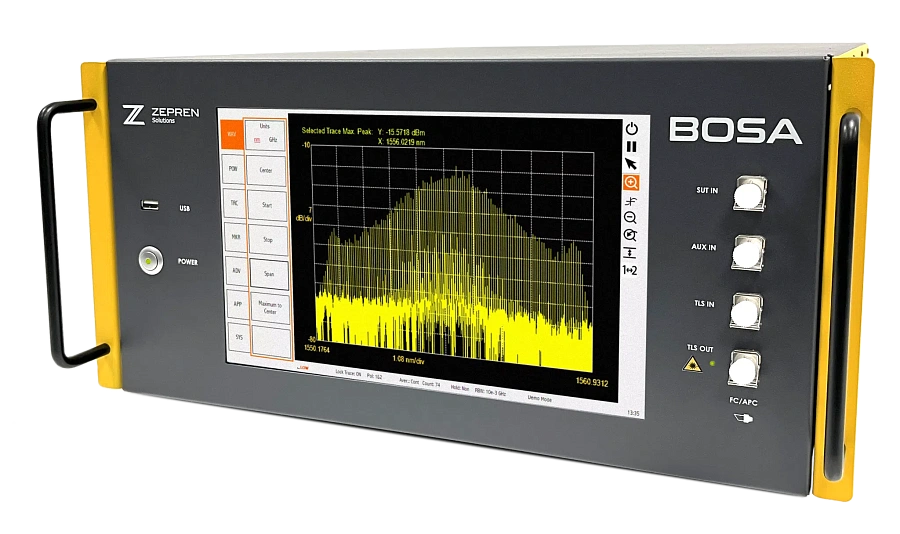This screenshot has height=534, width=900.
Task: Click the X: 1556.0219 nm peak value
Action: click(401, 142)
